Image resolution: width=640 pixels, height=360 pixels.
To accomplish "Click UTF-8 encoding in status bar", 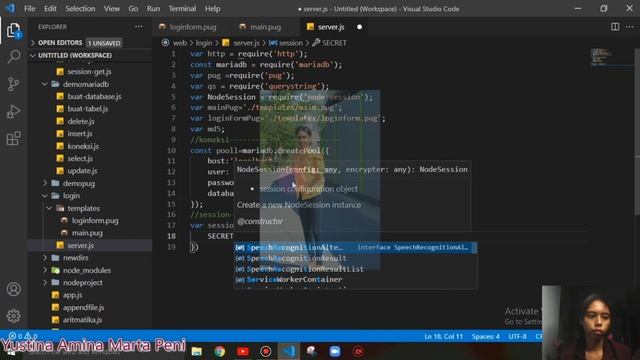I will tap(518, 337).
